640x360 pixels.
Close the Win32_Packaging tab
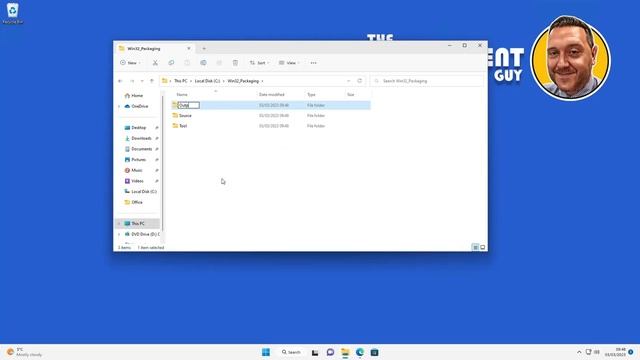click(189, 49)
